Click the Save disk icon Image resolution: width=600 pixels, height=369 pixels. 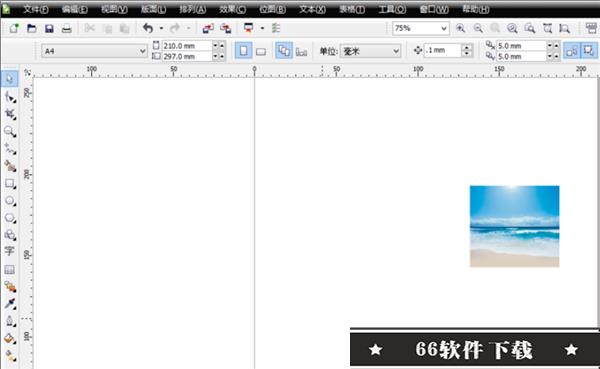(49, 28)
